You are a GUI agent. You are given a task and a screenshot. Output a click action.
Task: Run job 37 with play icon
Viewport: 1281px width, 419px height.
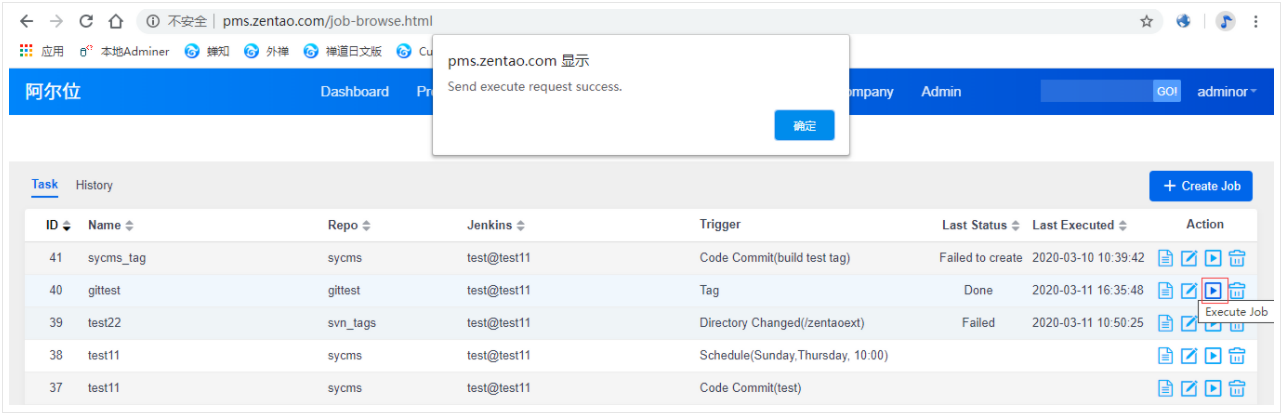tap(1212, 388)
